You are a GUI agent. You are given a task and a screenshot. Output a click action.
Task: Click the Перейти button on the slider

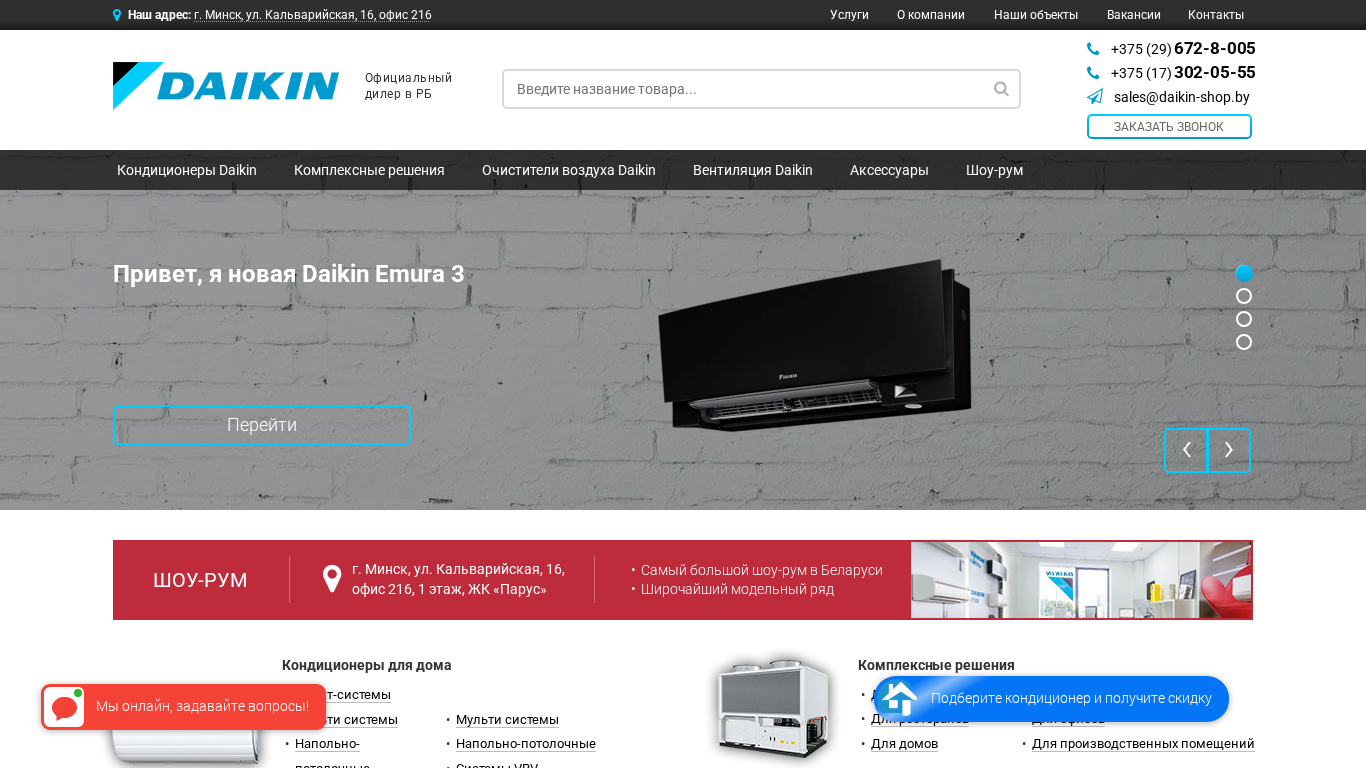262,425
